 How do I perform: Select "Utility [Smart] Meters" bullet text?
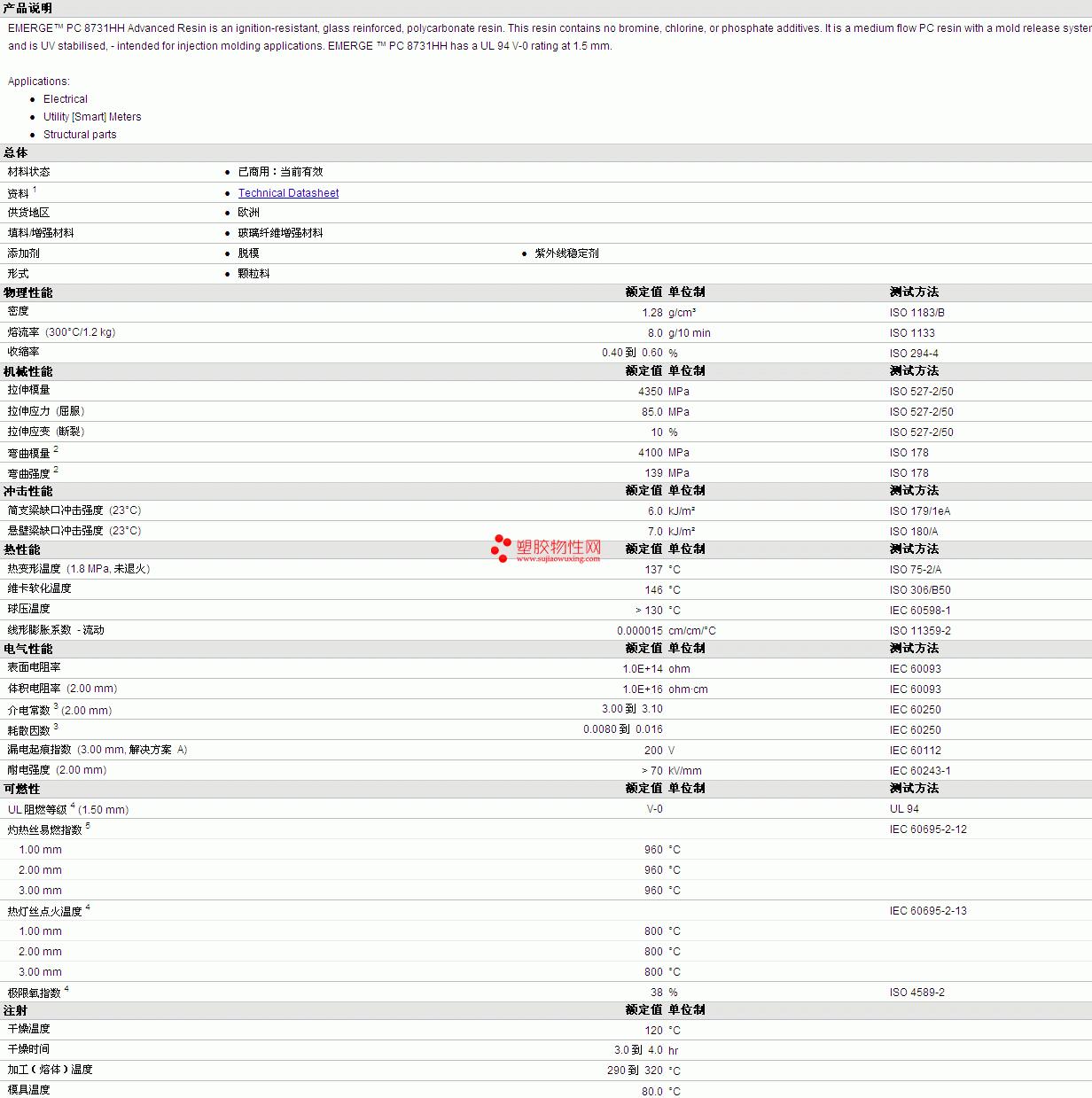point(92,117)
